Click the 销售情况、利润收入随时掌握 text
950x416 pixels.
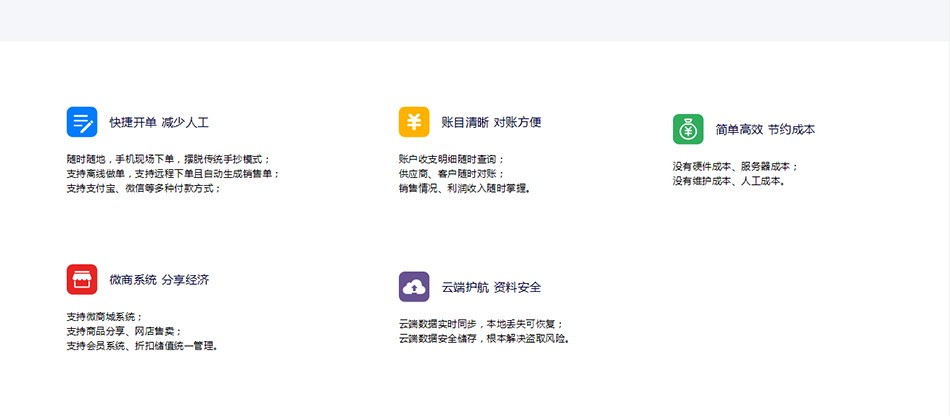coord(464,188)
